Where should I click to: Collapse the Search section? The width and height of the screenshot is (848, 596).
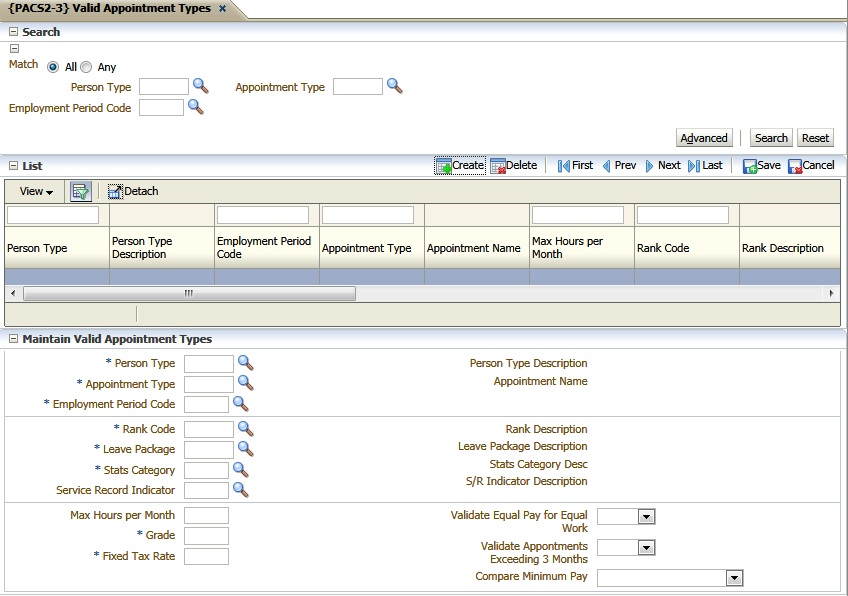(14, 32)
